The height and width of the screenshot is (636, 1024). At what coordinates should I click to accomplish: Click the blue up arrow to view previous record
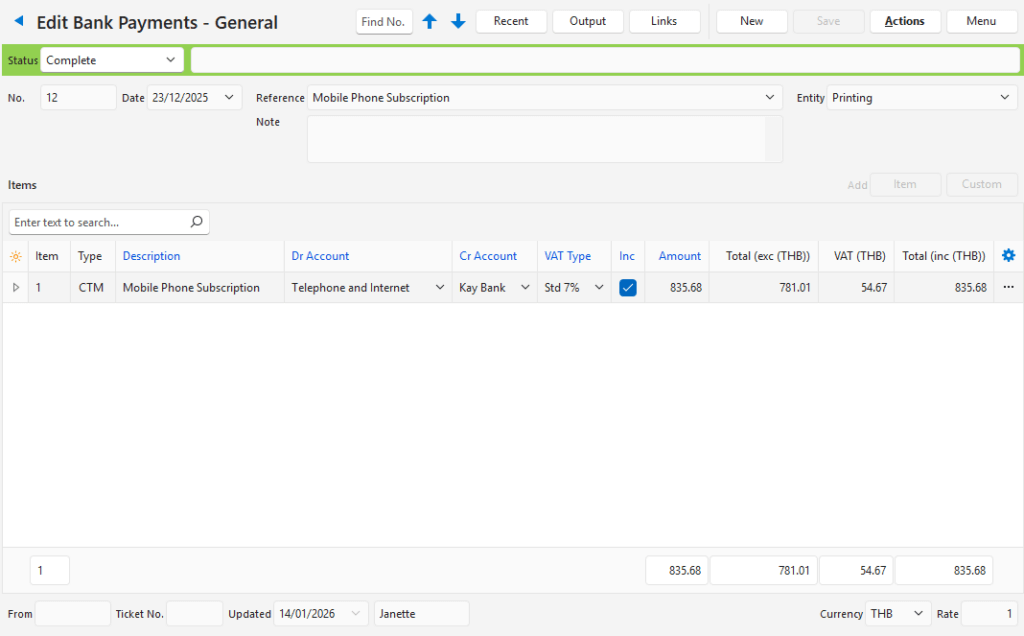[430, 20]
